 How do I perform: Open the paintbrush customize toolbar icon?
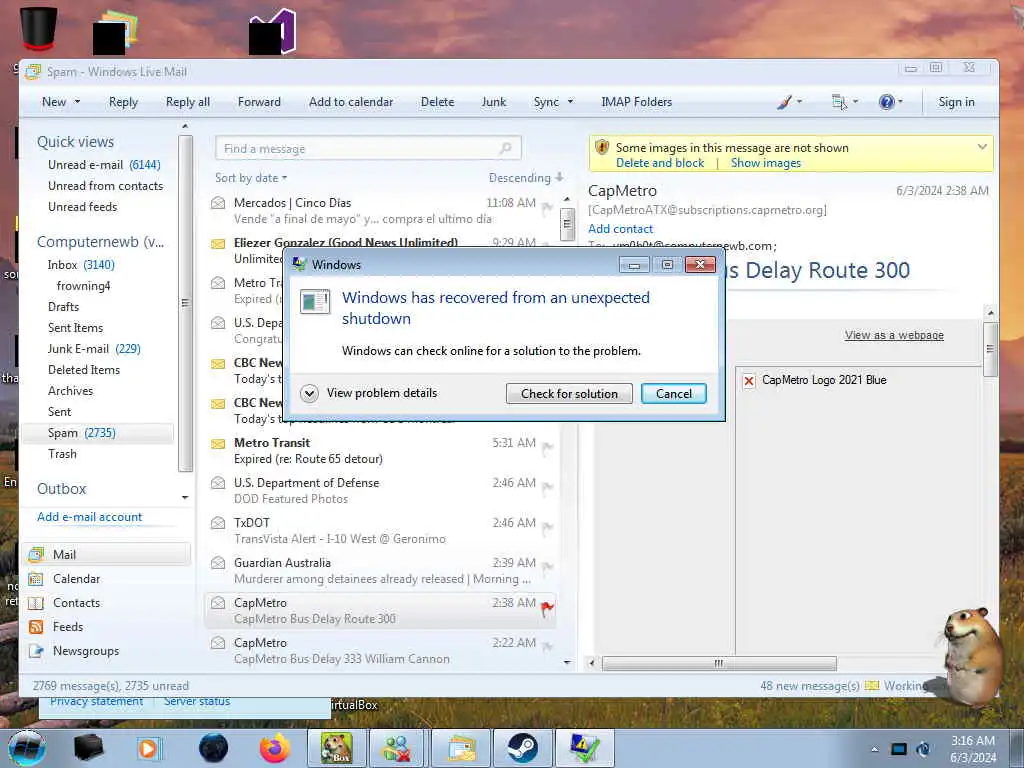tap(784, 102)
